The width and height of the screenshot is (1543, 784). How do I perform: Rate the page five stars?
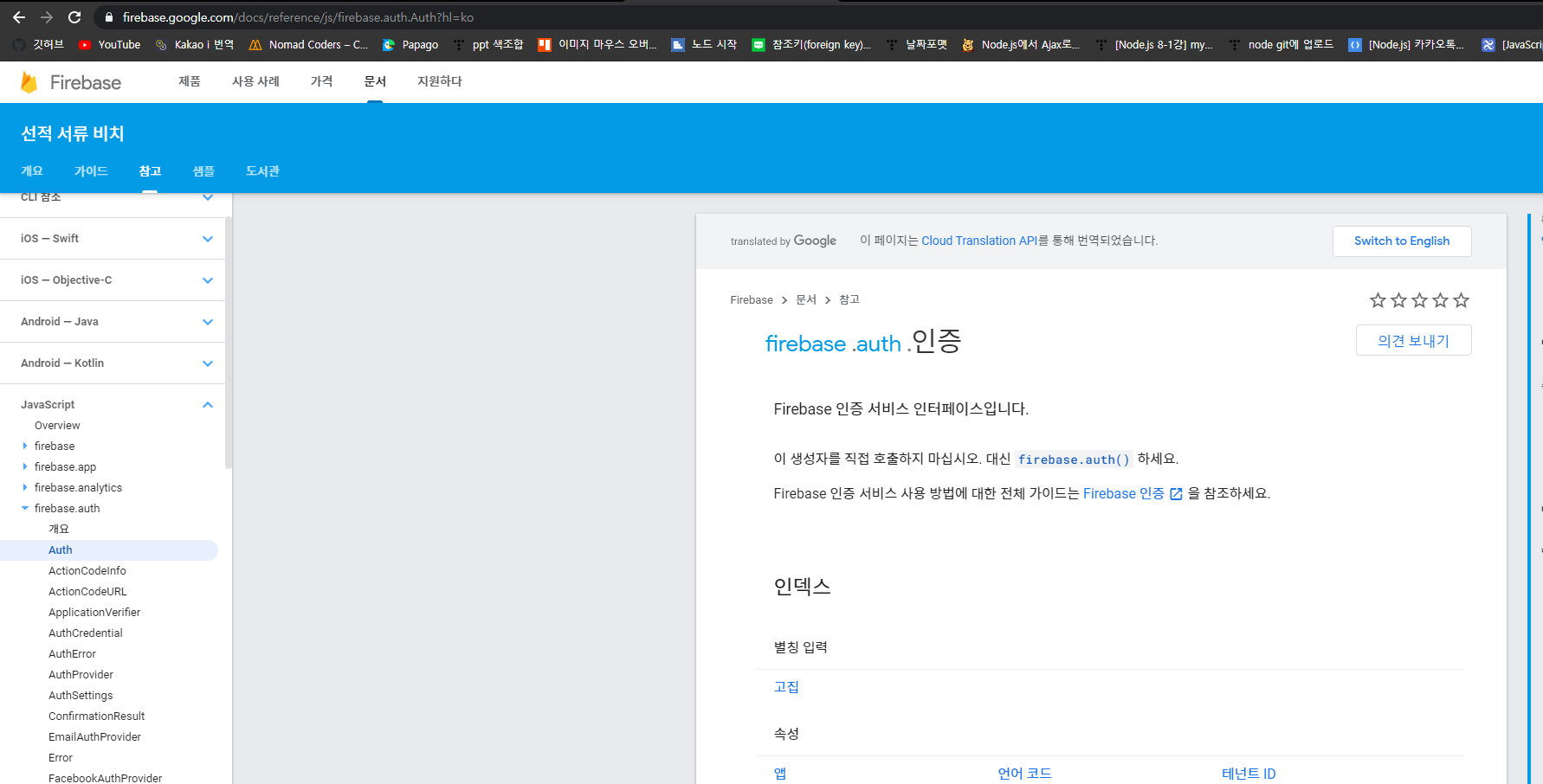[x=1461, y=300]
